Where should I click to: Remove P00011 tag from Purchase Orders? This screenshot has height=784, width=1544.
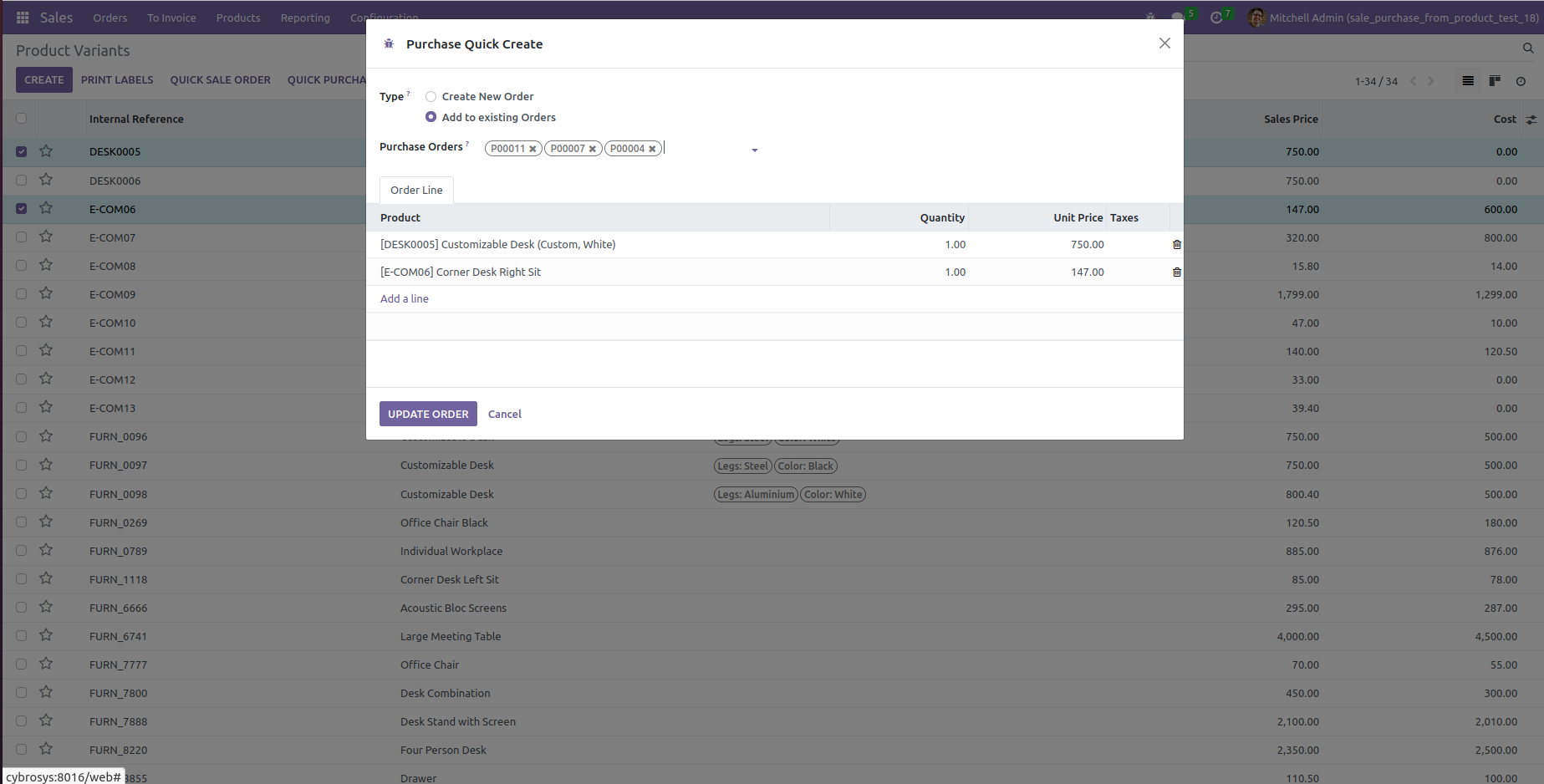click(x=533, y=149)
